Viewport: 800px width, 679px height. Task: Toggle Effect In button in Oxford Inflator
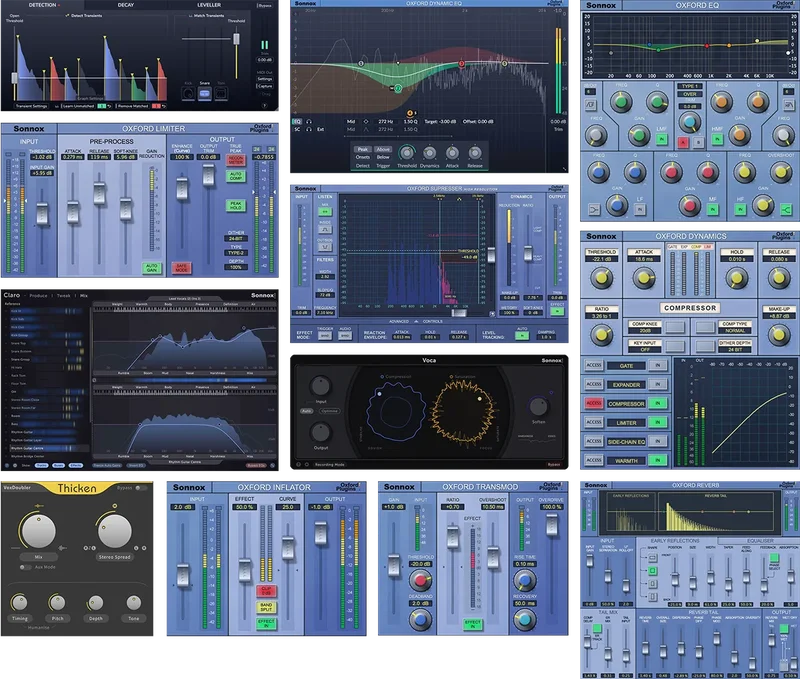pyautogui.click(x=266, y=623)
